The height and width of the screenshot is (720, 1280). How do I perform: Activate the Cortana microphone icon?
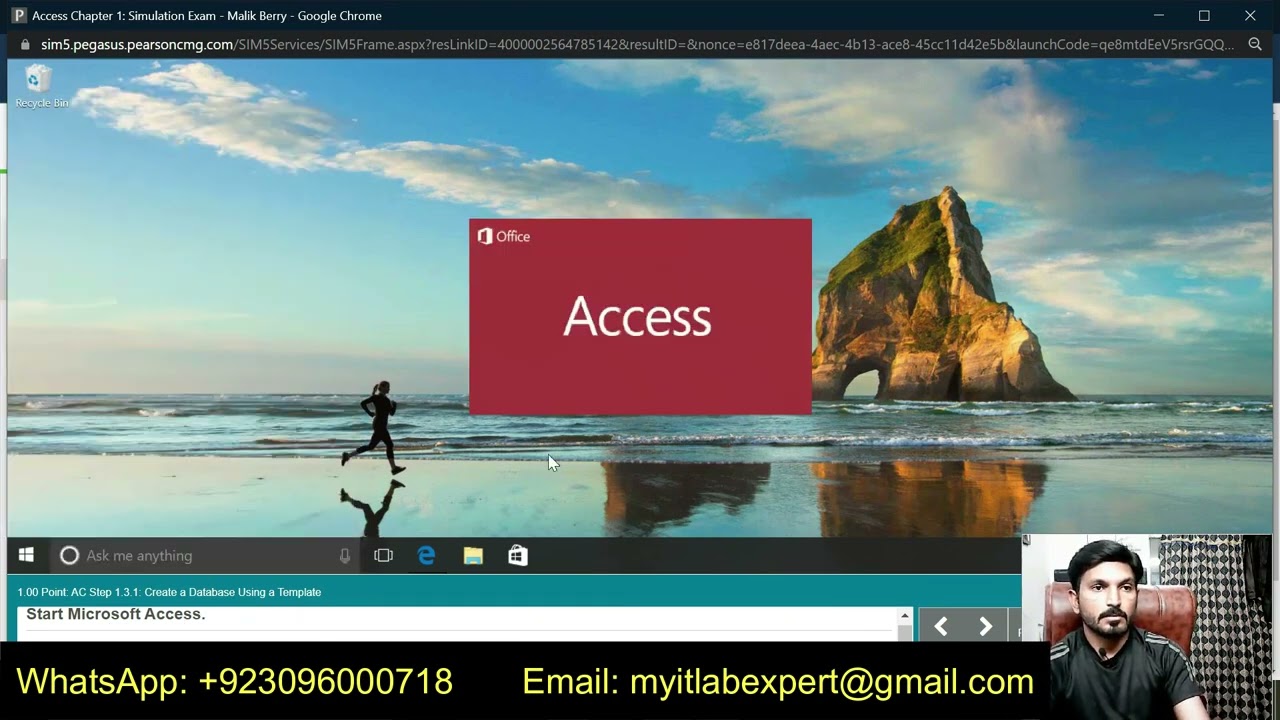(x=345, y=556)
